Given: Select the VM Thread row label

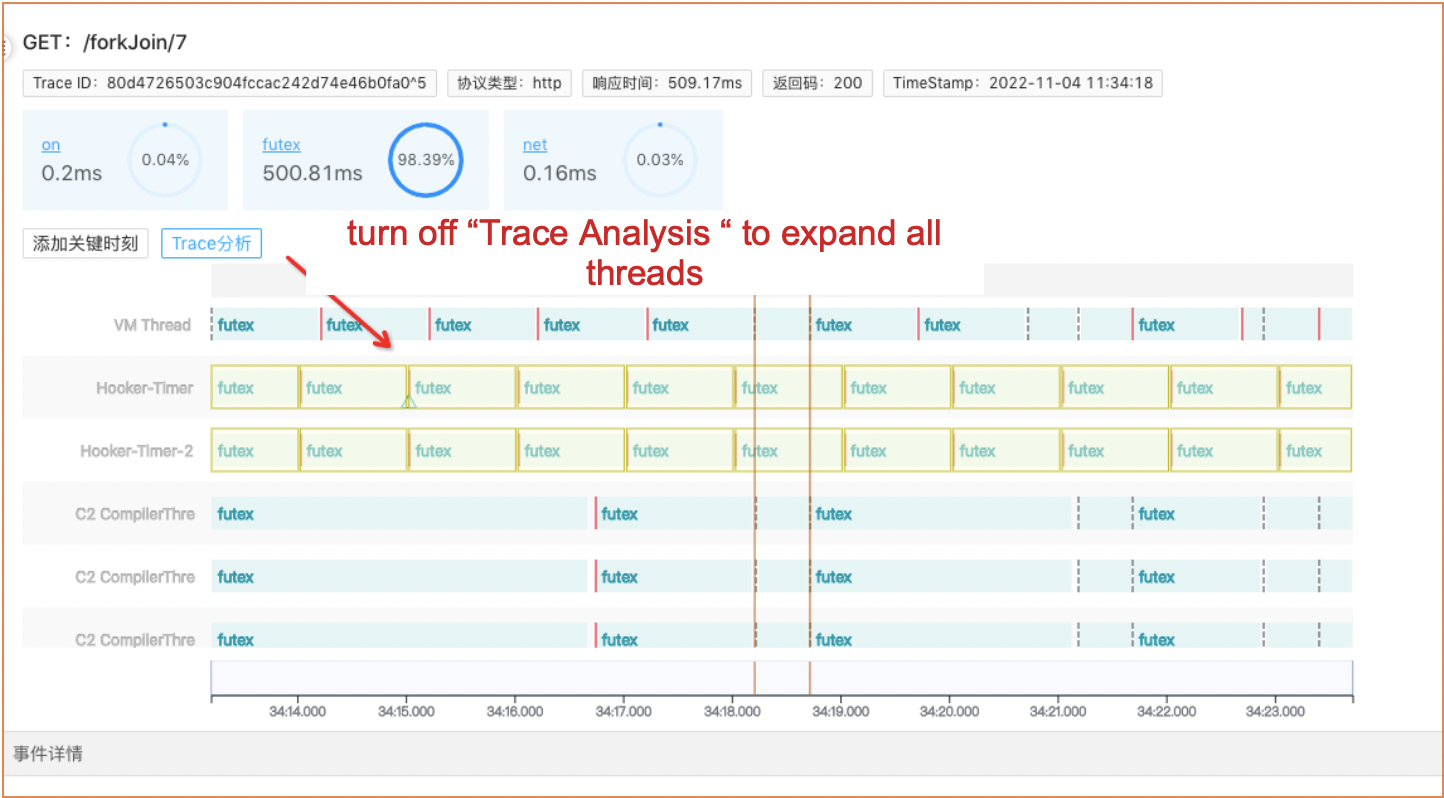Looking at the screenshot, I should coord(152,325).
